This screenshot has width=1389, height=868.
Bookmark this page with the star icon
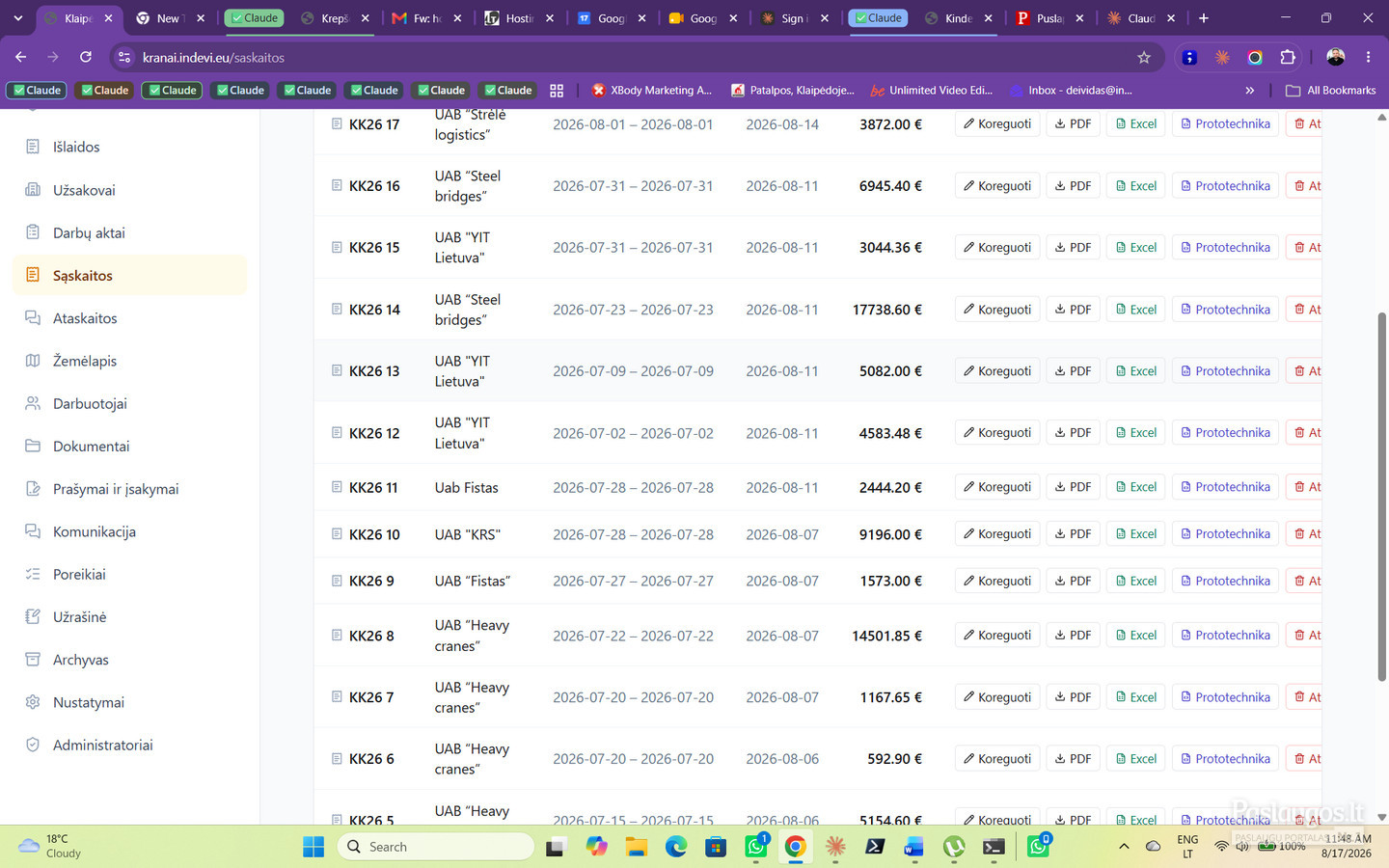pyautogui.click(x=1144, y=58)
